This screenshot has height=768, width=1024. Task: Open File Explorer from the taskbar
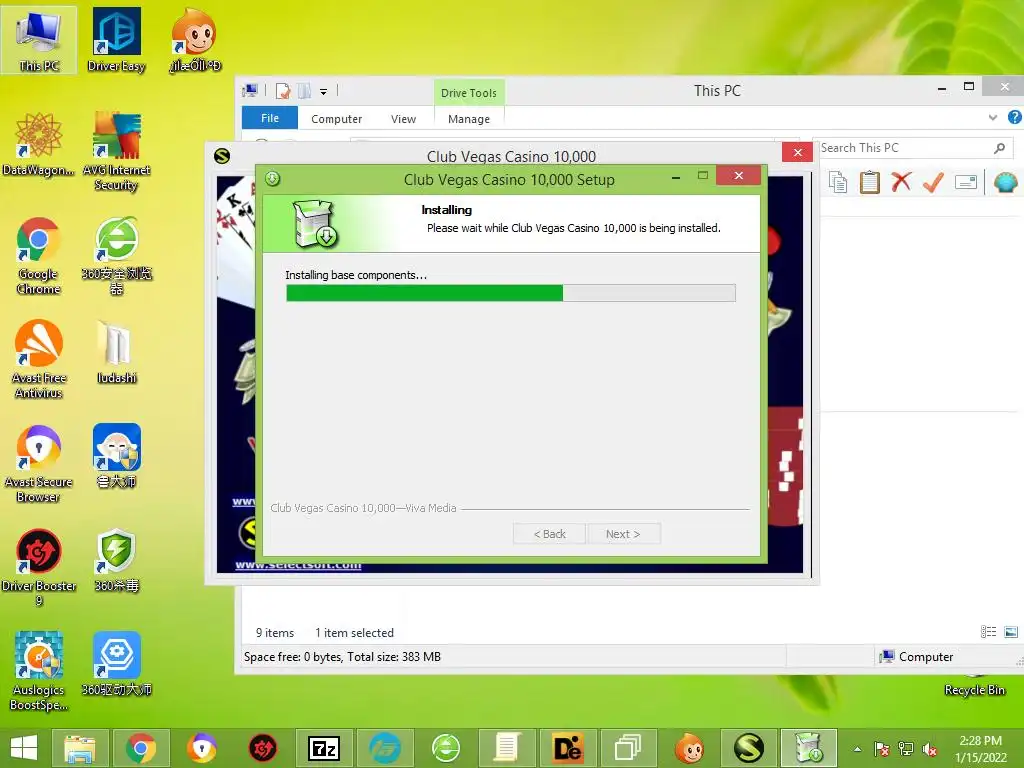(80, 748)
